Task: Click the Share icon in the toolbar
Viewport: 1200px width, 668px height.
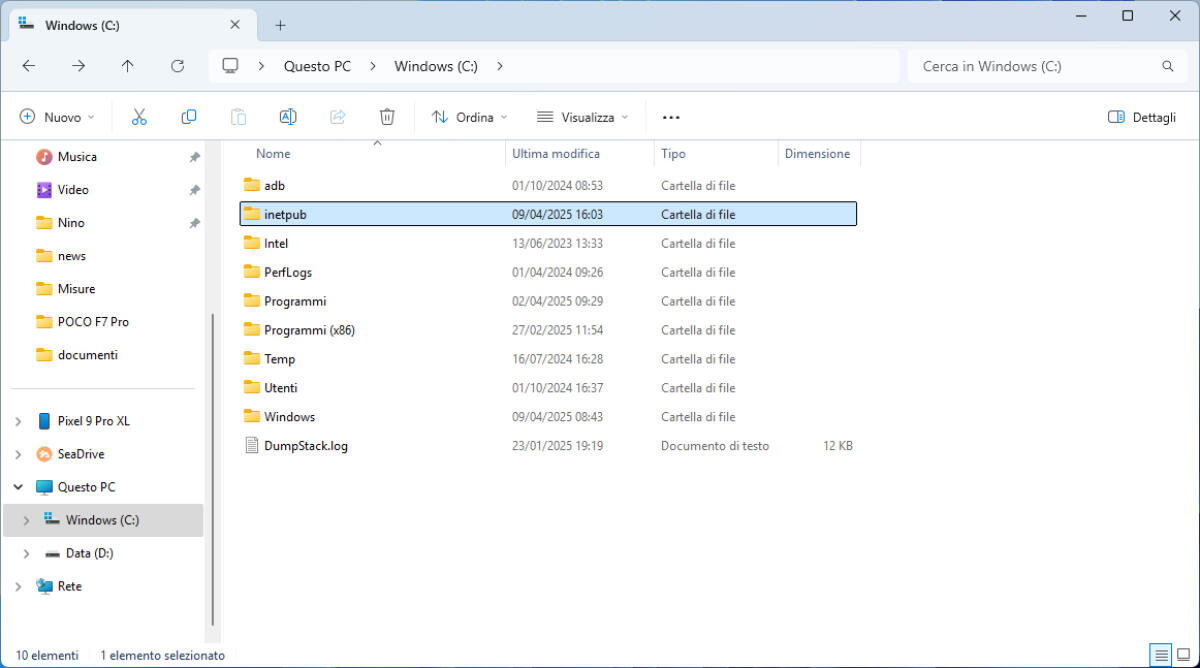Action: pyautogui.click(x=337, y=116)
